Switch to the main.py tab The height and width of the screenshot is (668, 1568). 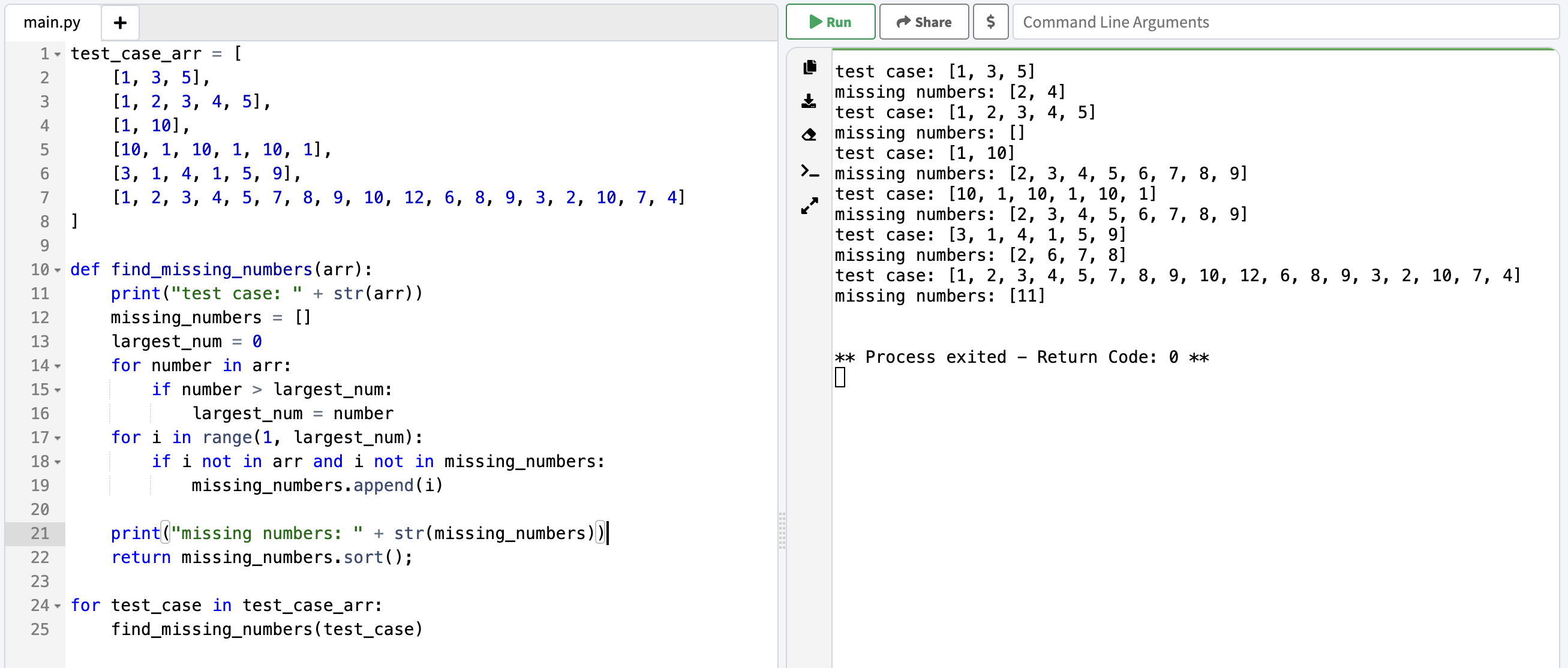click(x=52, y=23)
